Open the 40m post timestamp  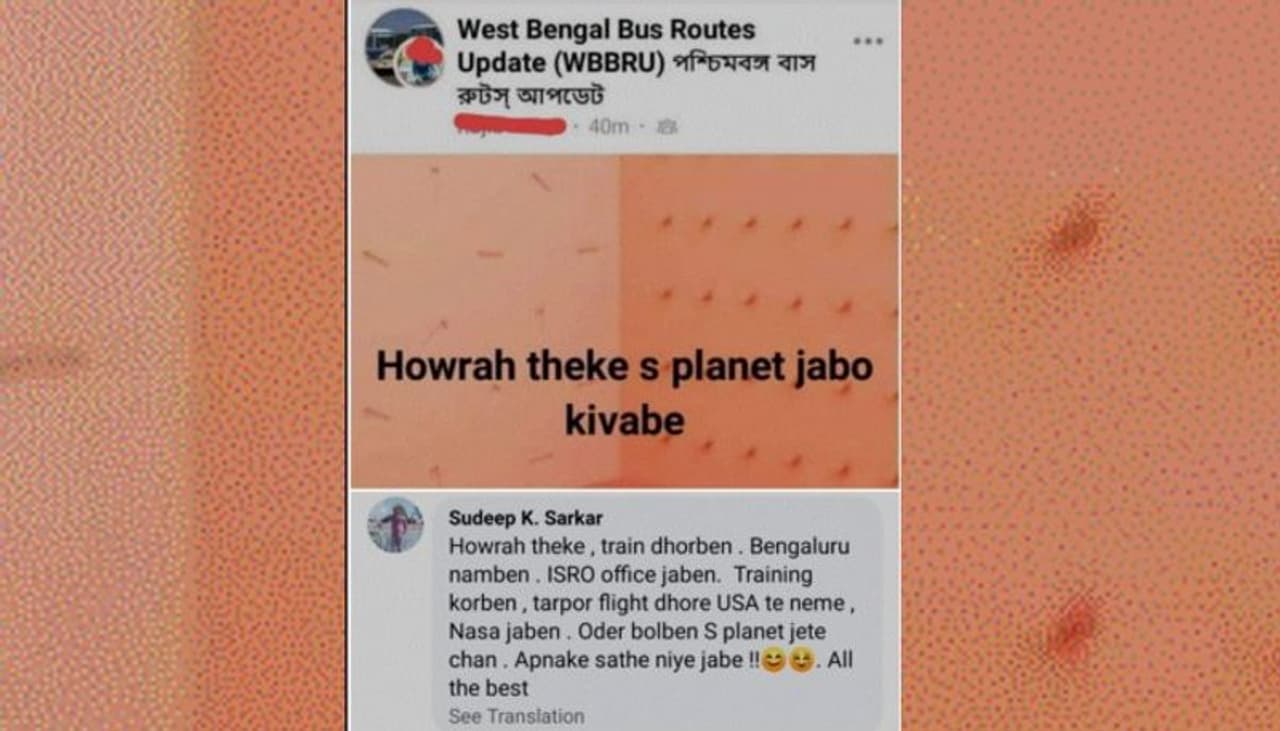click(x=608, y=127)
